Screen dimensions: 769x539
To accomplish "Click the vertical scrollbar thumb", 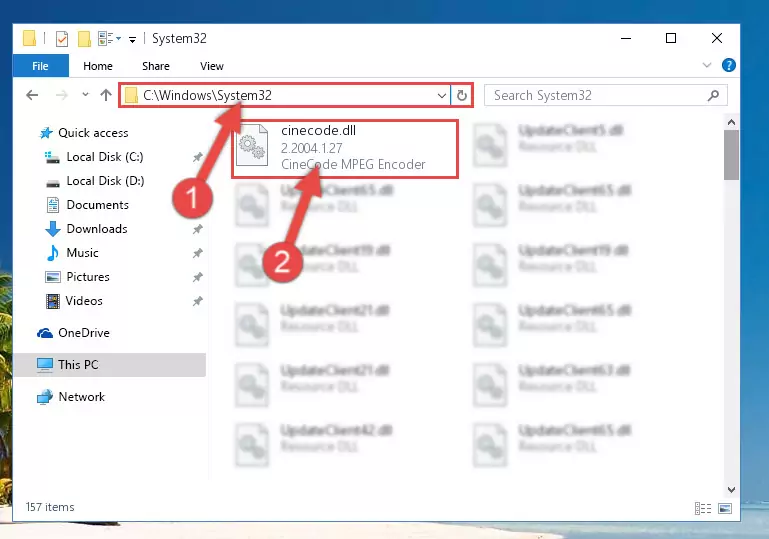I will (731, 155).
